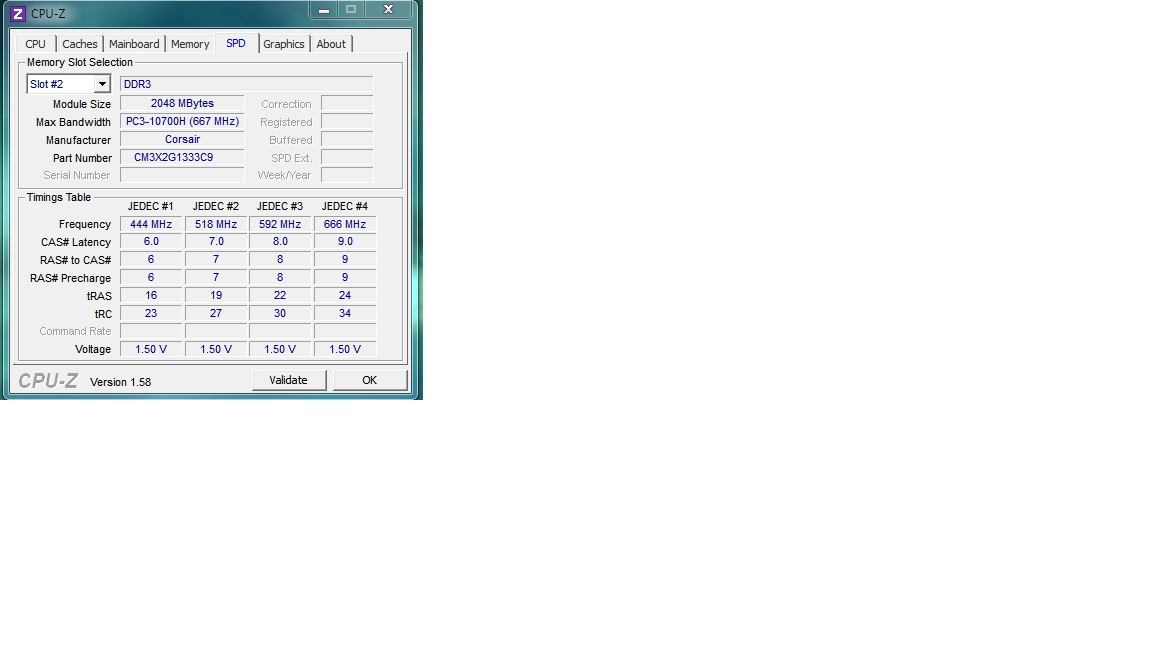Minimize the CPU-Z window

[323, 10]
